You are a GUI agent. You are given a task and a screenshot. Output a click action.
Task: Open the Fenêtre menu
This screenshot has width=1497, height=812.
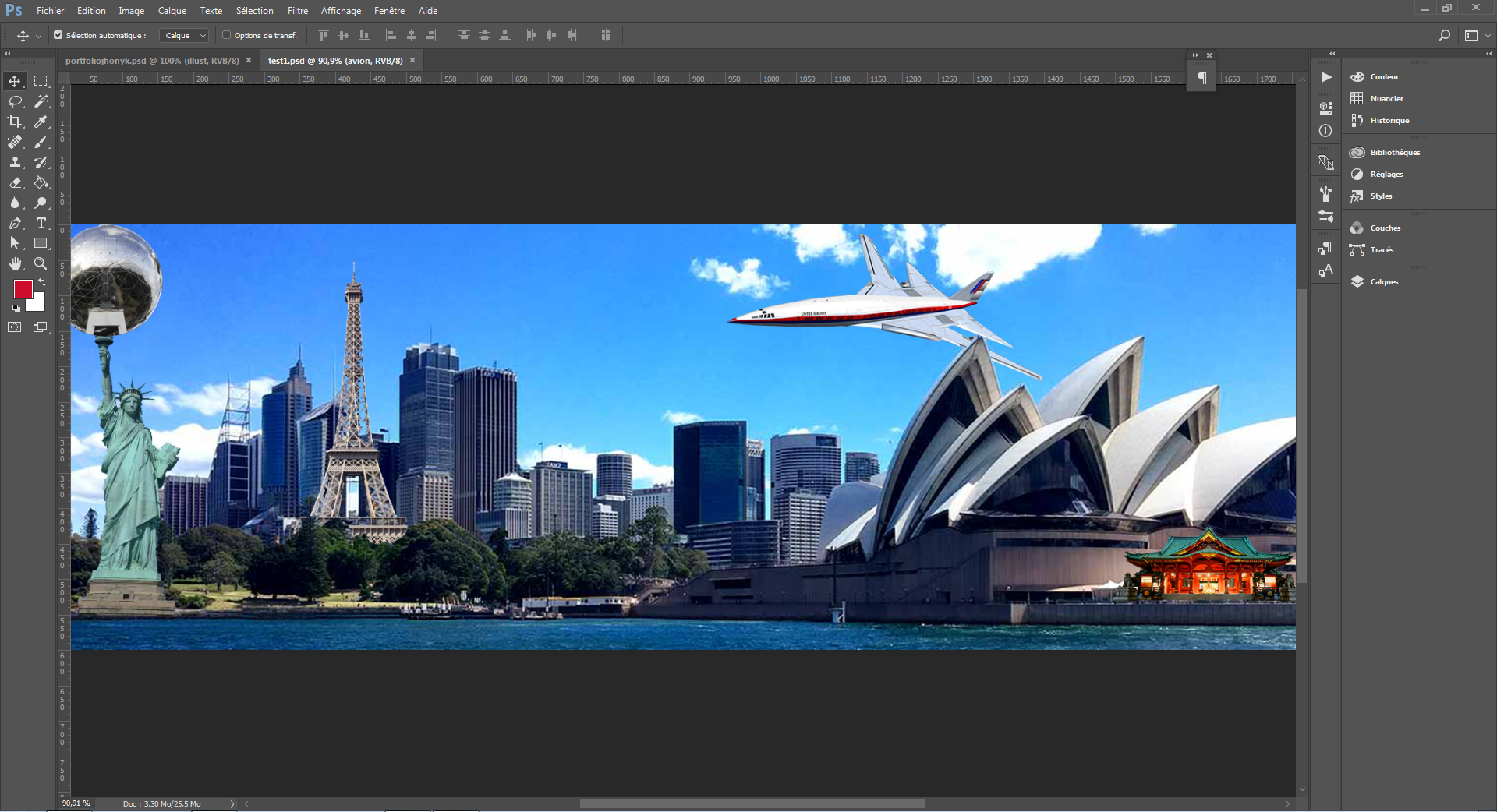[x=389, y=11]
